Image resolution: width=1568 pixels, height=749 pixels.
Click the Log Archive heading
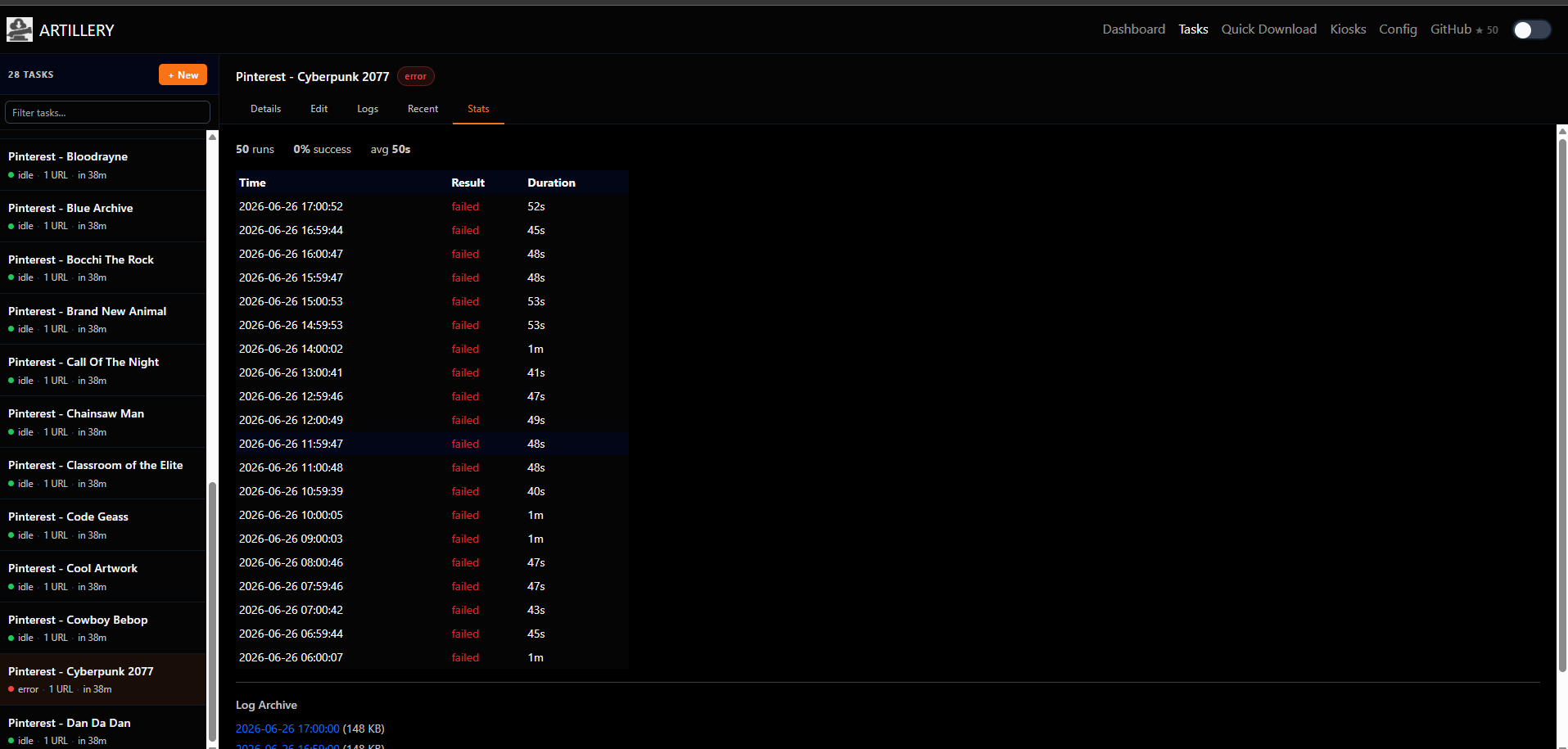(266, 705)
